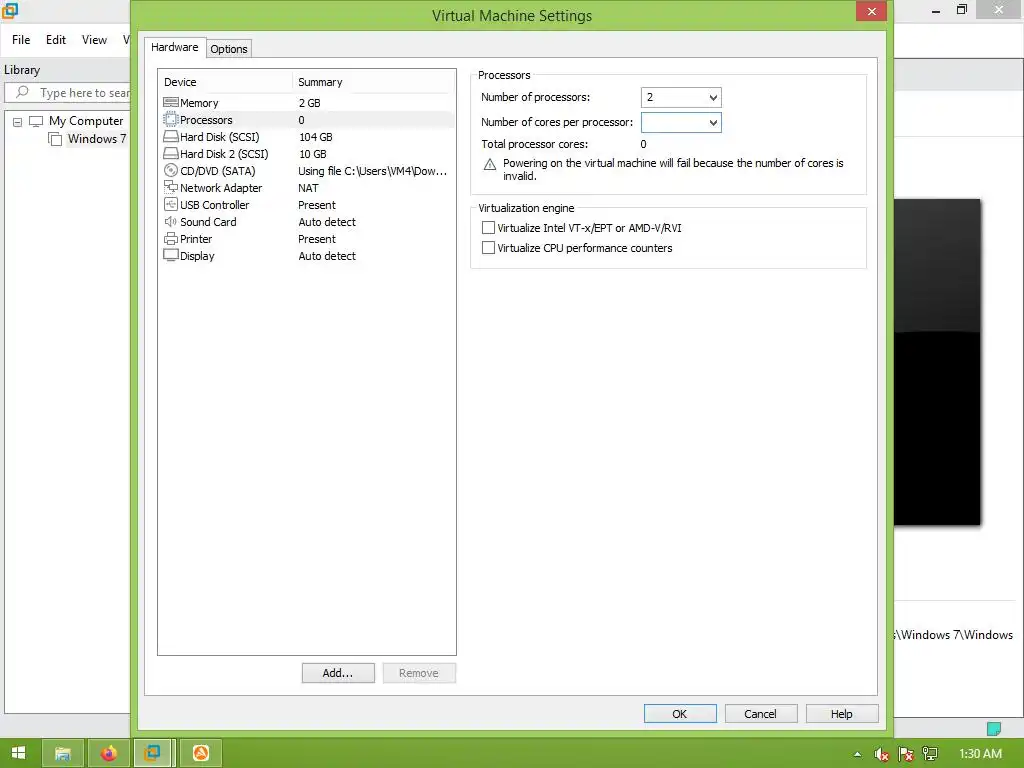Open the View menu
This screenshot has height=768, width=1024.
point(94,40)
